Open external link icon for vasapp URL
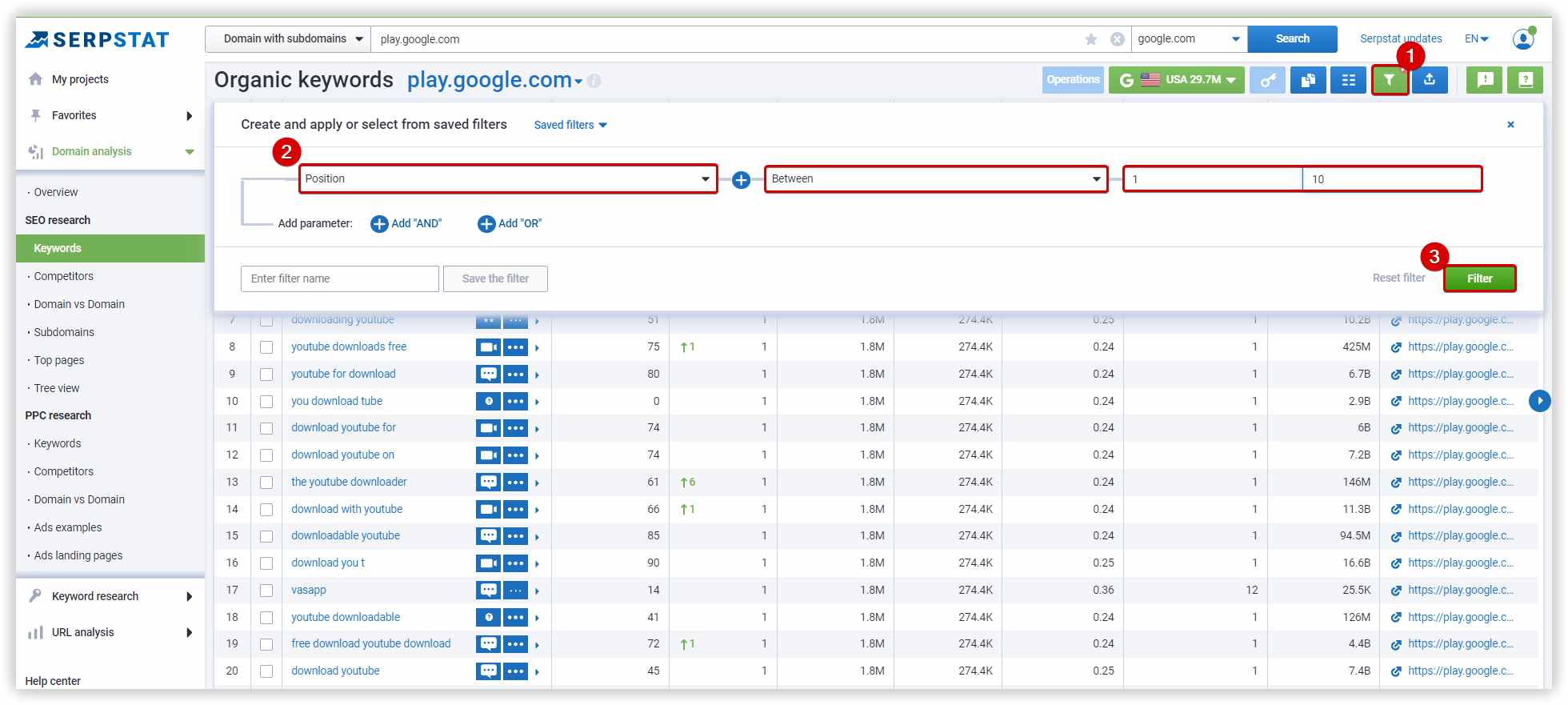 [1396, 591]
